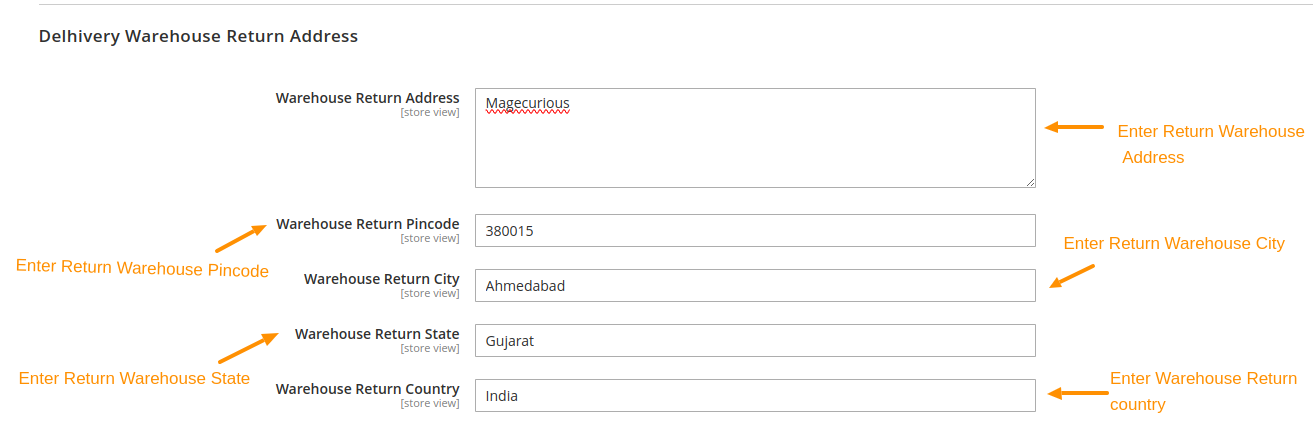Click the Warehouse Return Address label
Screen dimensions: 1313x434
point(367,98)
